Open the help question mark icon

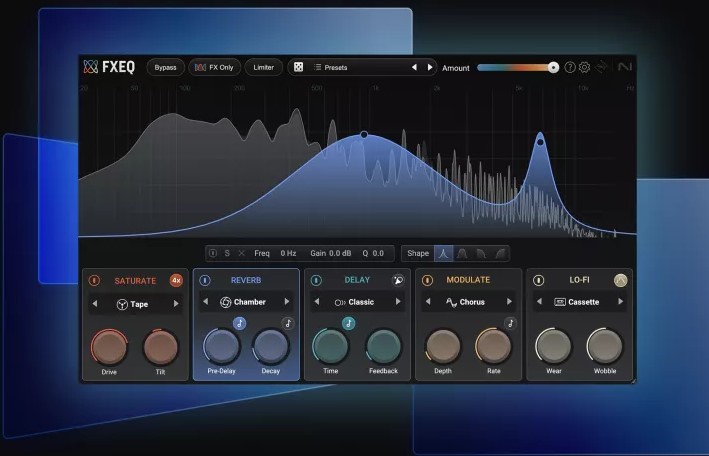tap(570, 67)
